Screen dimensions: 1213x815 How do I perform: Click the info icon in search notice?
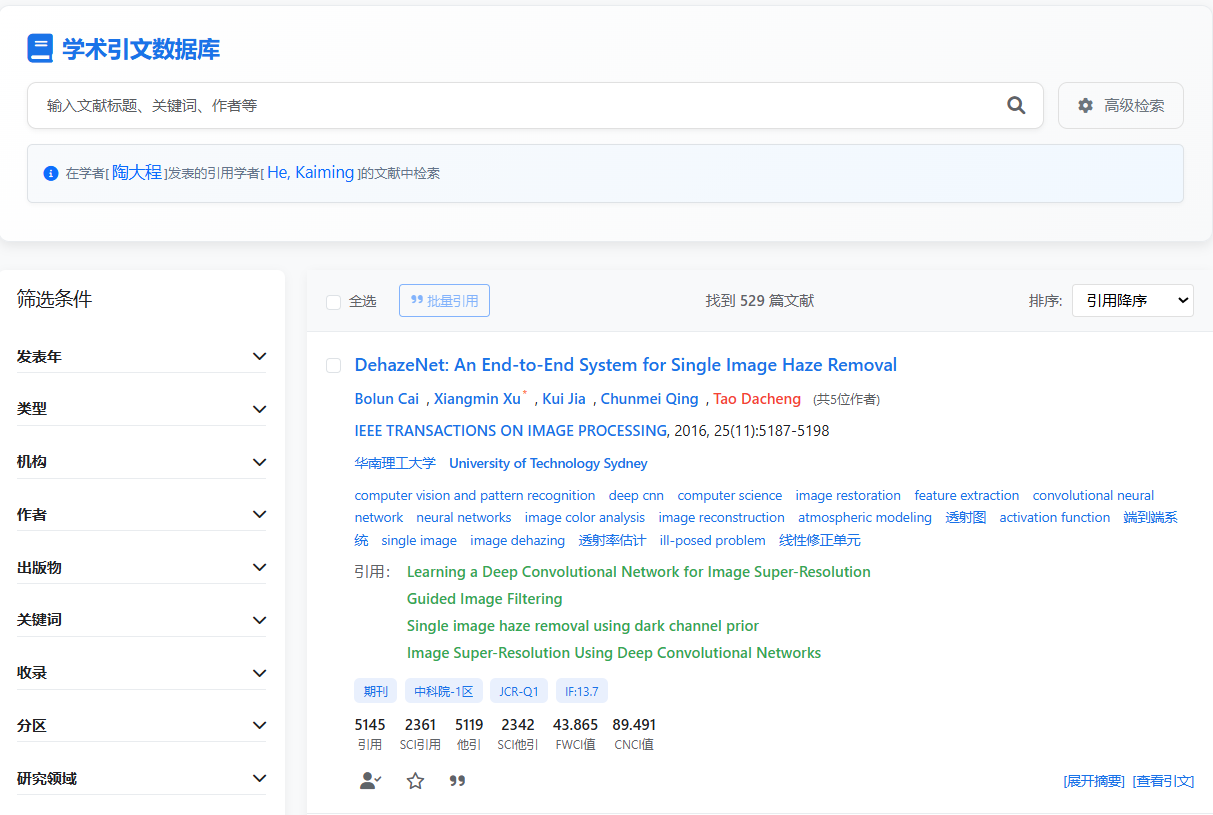coord(51,173)
